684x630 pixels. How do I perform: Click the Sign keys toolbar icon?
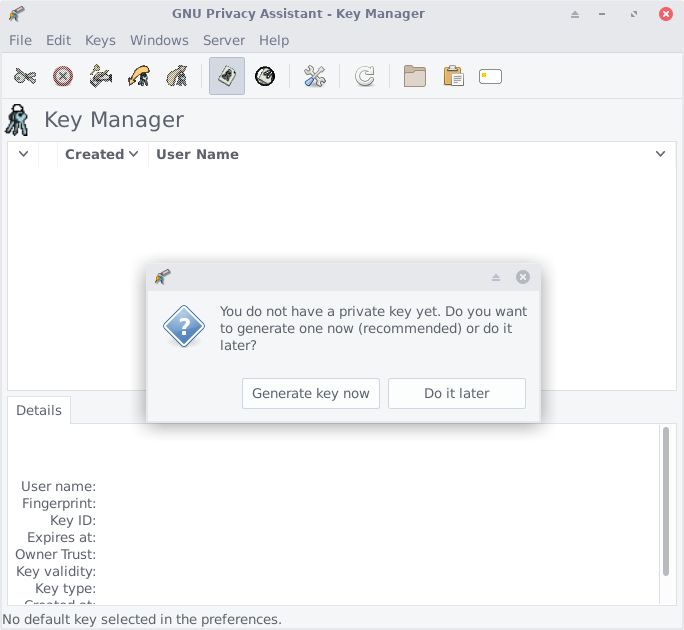100,76
